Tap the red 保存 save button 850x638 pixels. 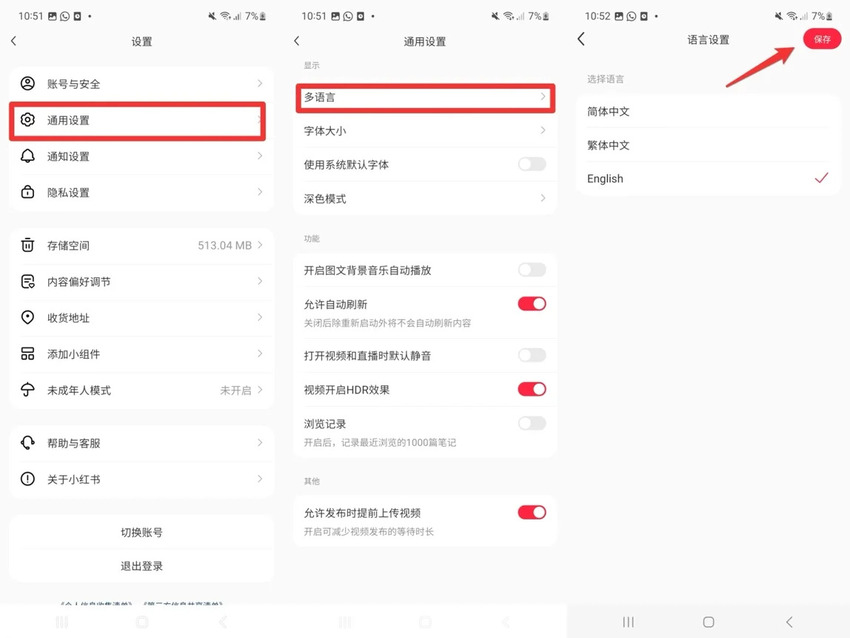coord(821,39)
